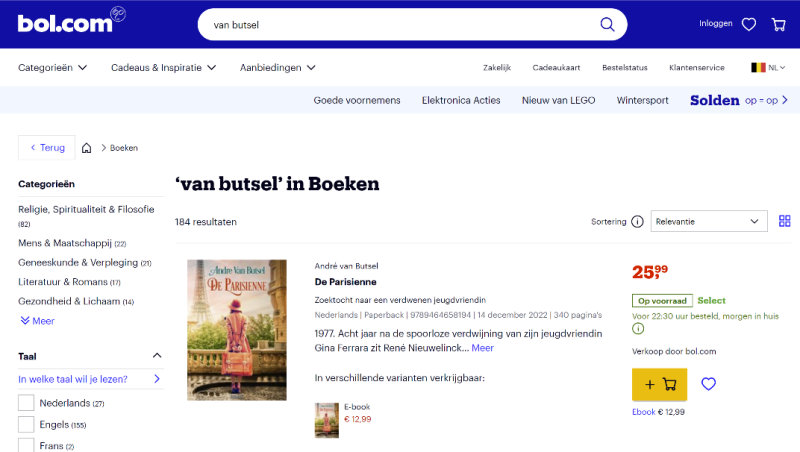Open De Parisienne cover image
This screenshot has width=800, height=452.
(237, 330)
